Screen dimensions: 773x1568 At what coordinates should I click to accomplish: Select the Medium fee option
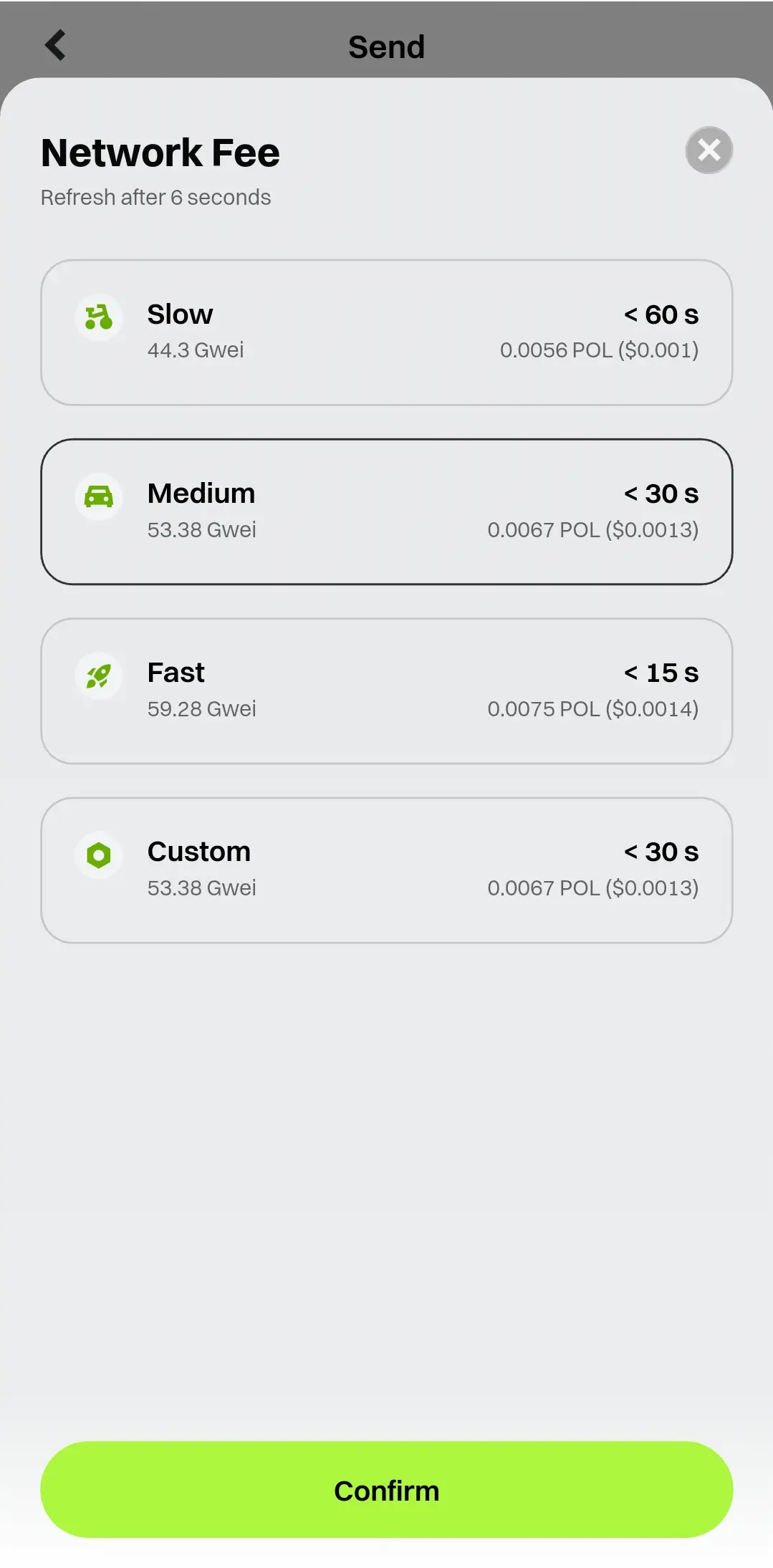click(387, 511)
